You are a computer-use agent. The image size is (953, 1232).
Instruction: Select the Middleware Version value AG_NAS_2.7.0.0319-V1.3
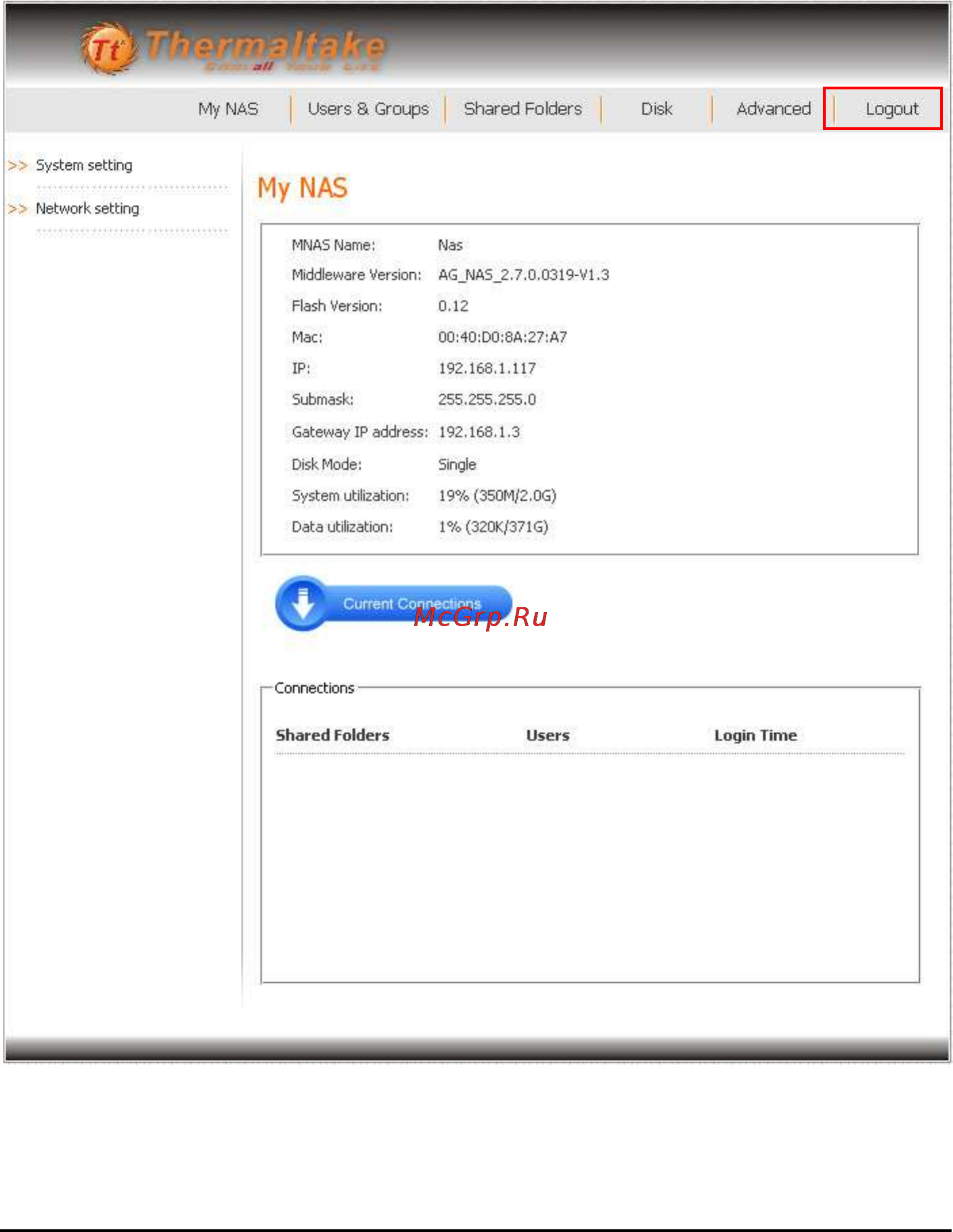(523, 275)
